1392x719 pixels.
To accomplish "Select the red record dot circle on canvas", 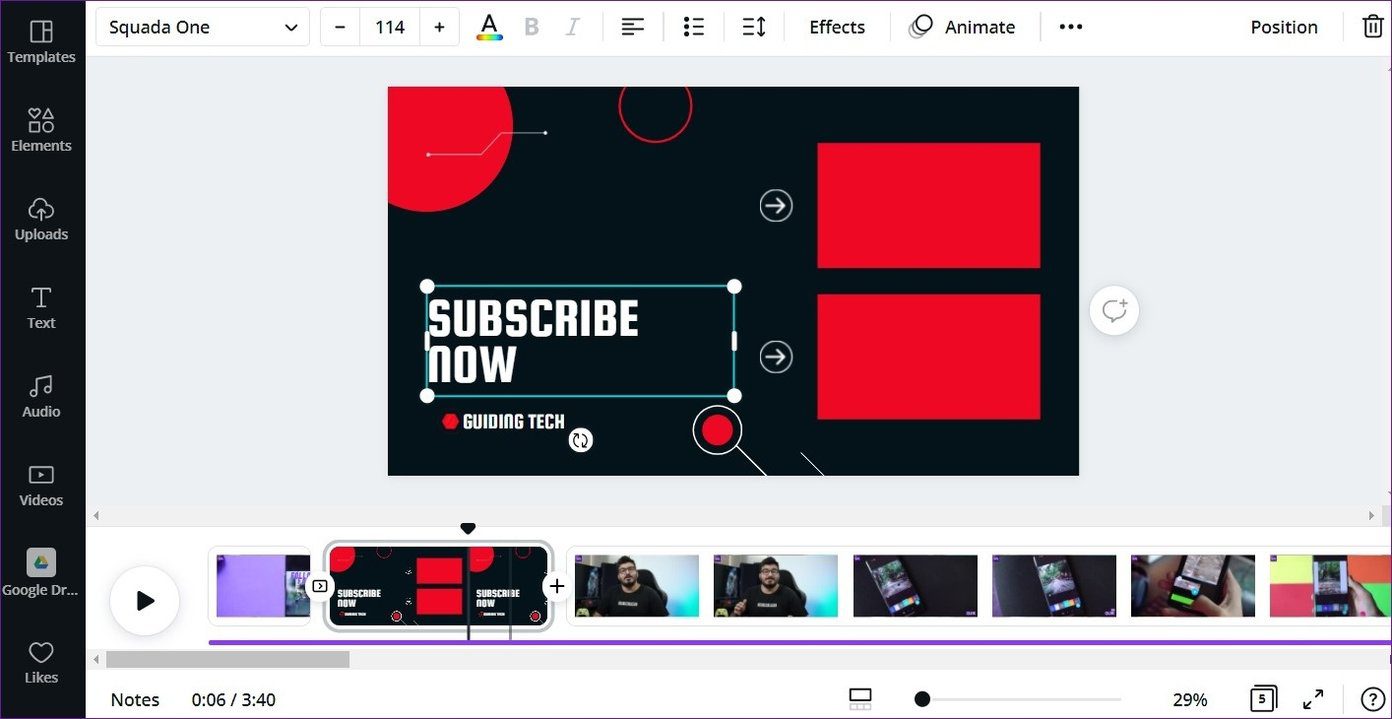I will 717,430.
